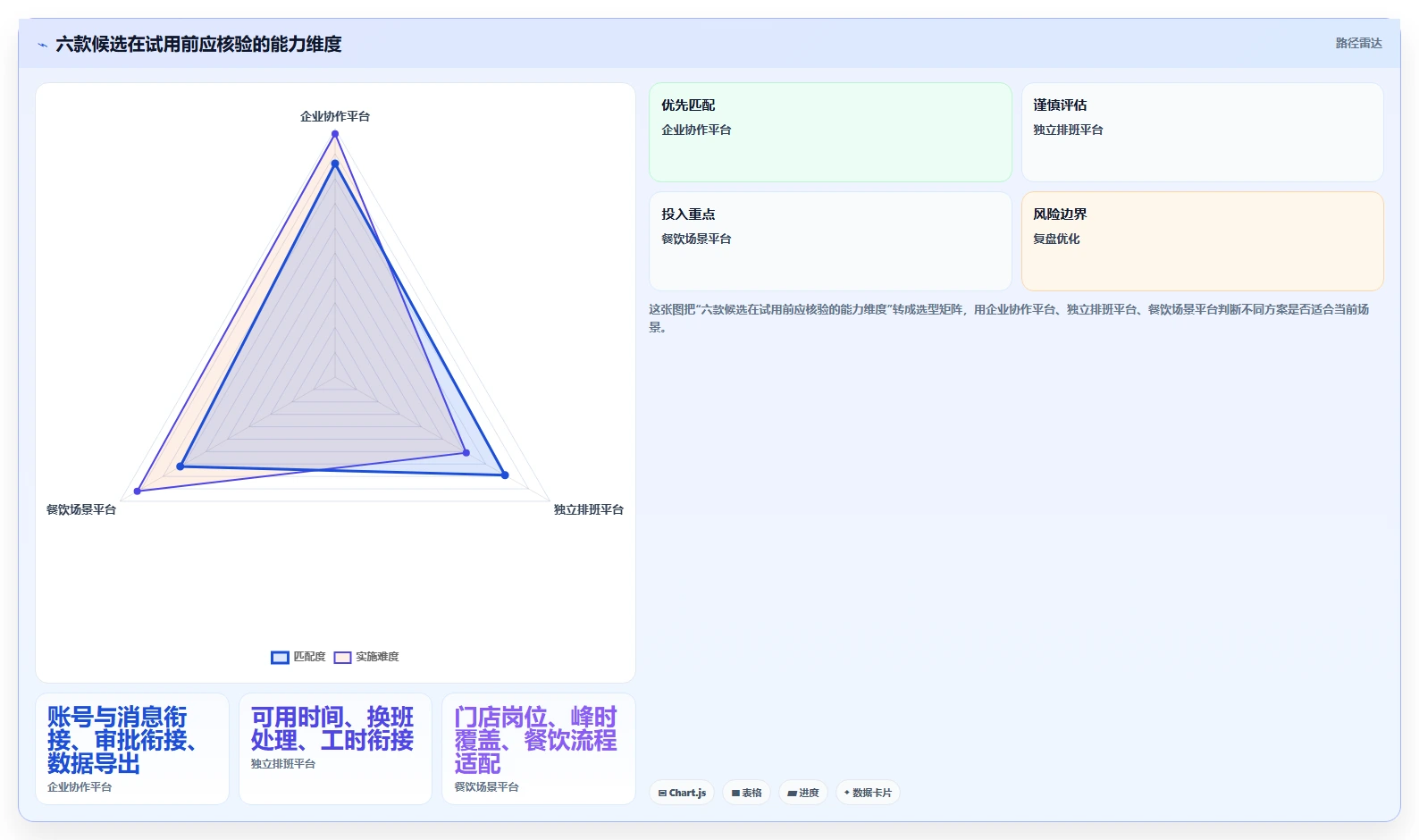
Task: Click the purple data point near 独立排班平台
Action: 466,453
